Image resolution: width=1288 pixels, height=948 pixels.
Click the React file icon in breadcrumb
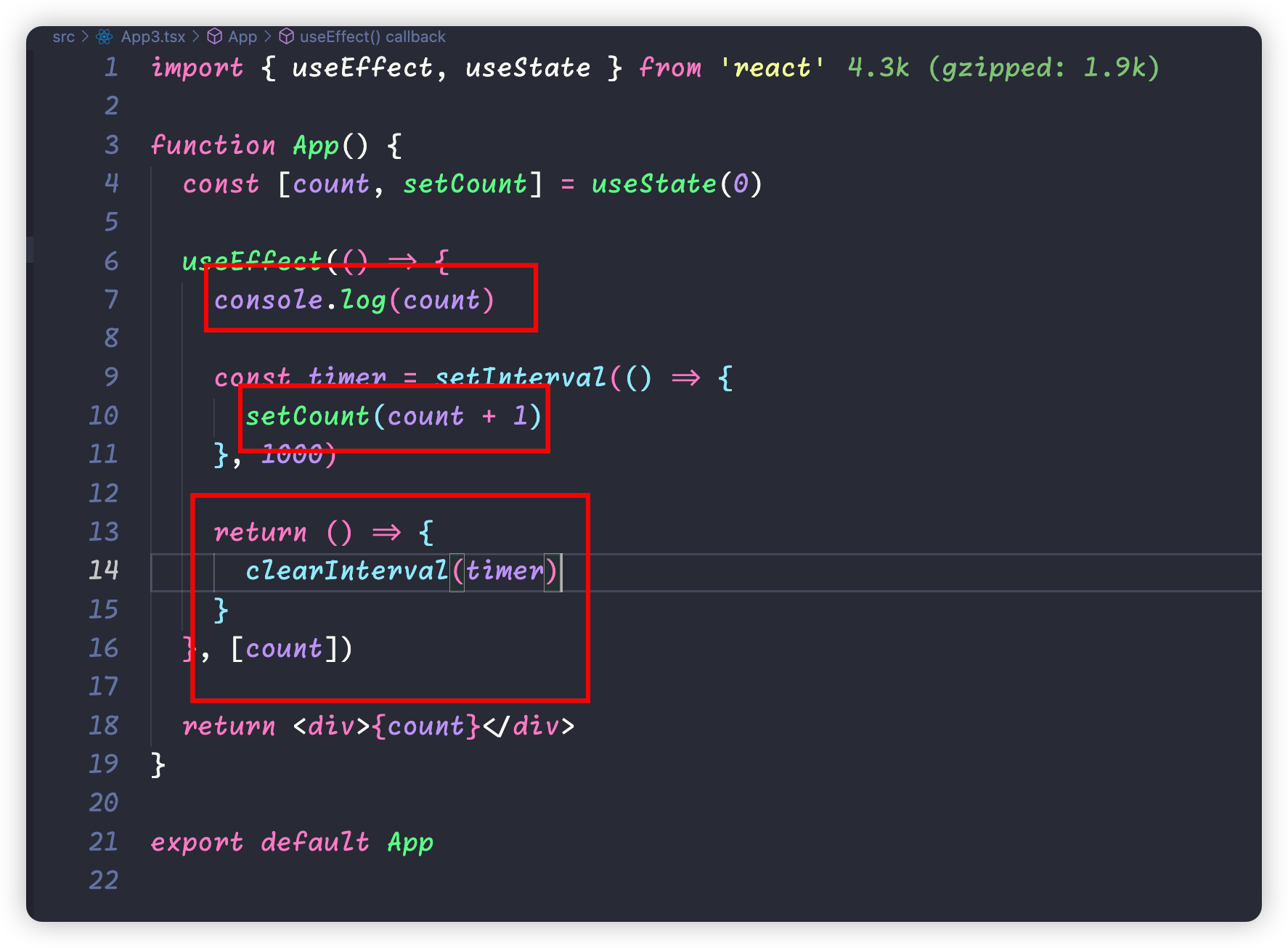(105, 37)
